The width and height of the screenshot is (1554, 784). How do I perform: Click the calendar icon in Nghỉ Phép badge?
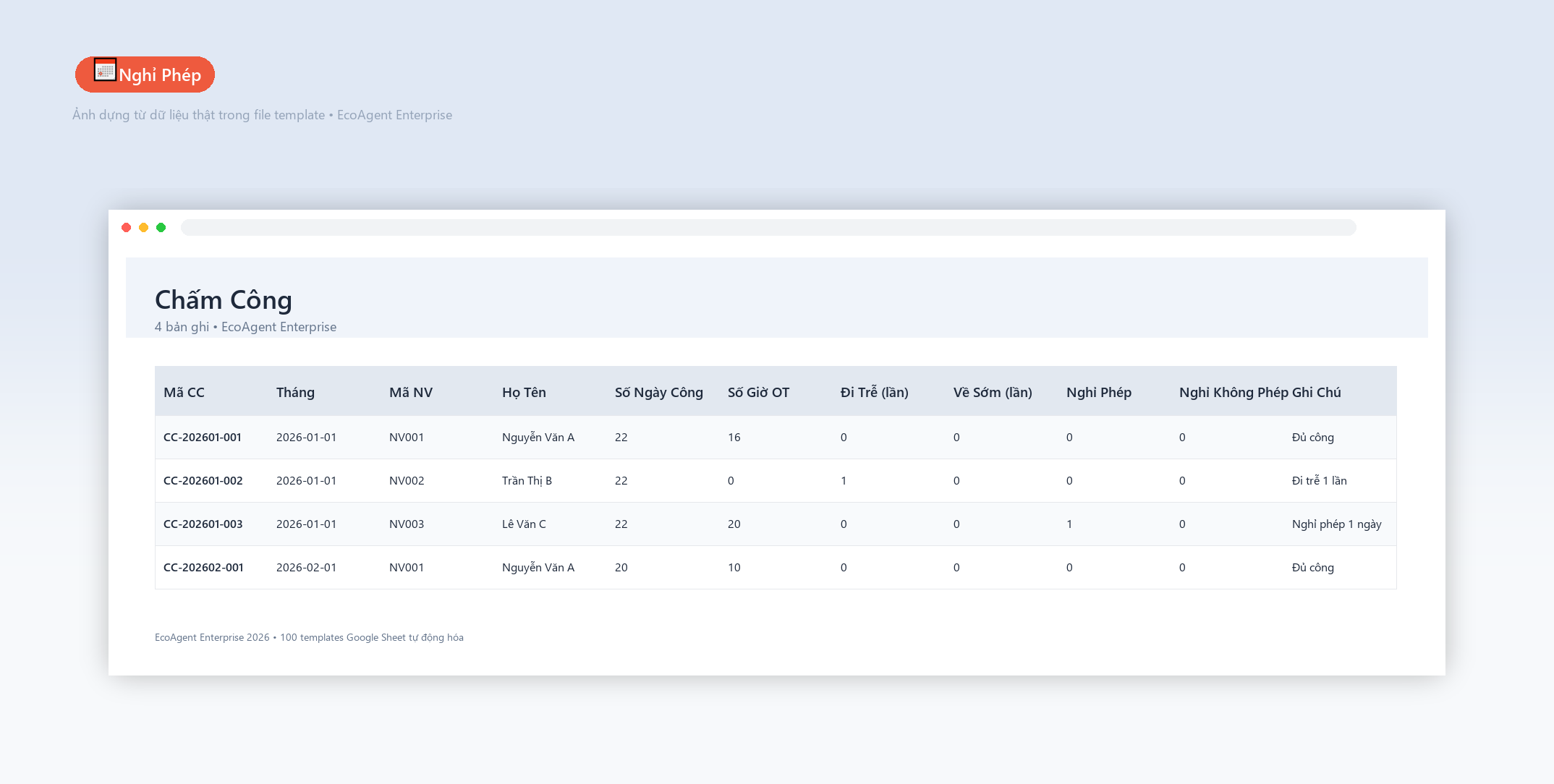pyautogui.click(x=105, y=69)
